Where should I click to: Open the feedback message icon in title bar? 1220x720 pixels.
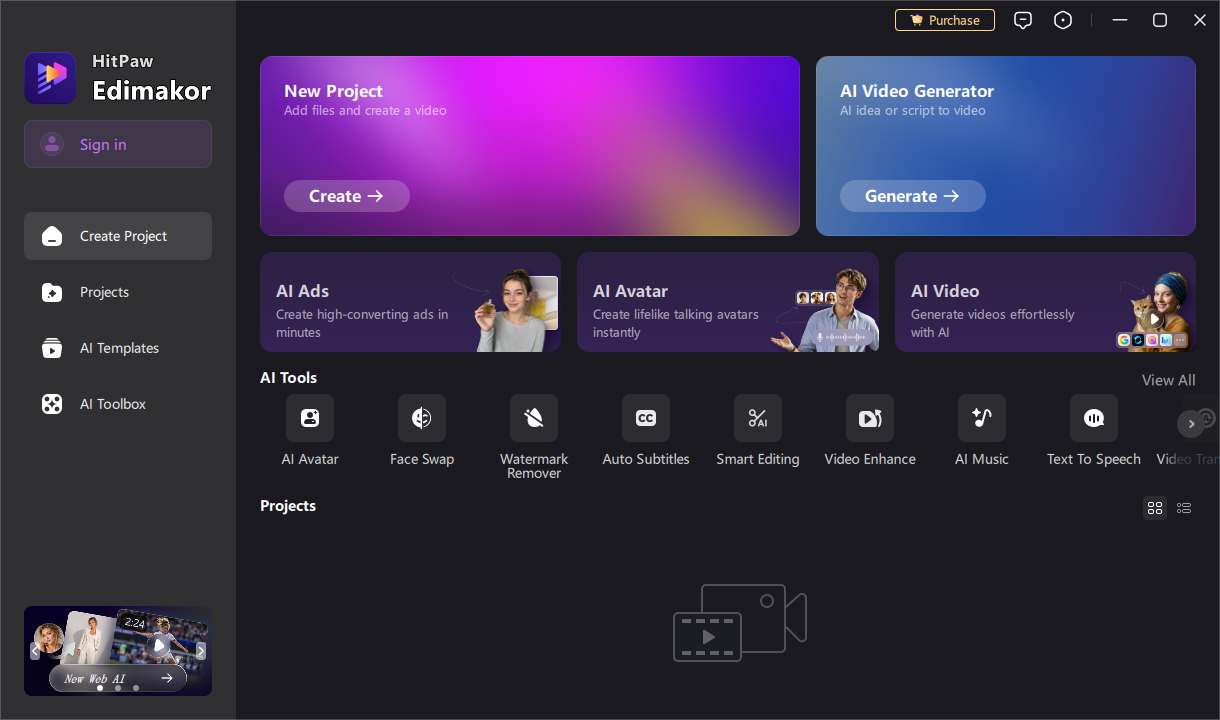tap(1022, 20)
